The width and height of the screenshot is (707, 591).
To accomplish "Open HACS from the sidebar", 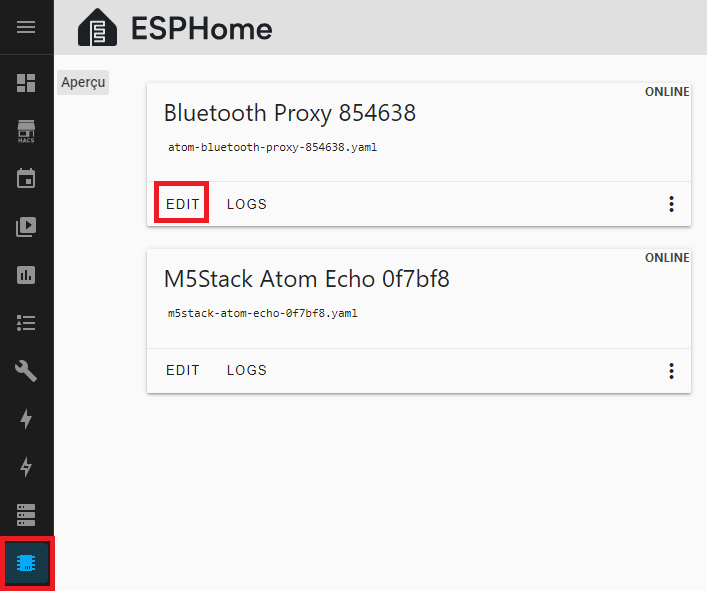I will pyautogui.click(x=26, y=131).
